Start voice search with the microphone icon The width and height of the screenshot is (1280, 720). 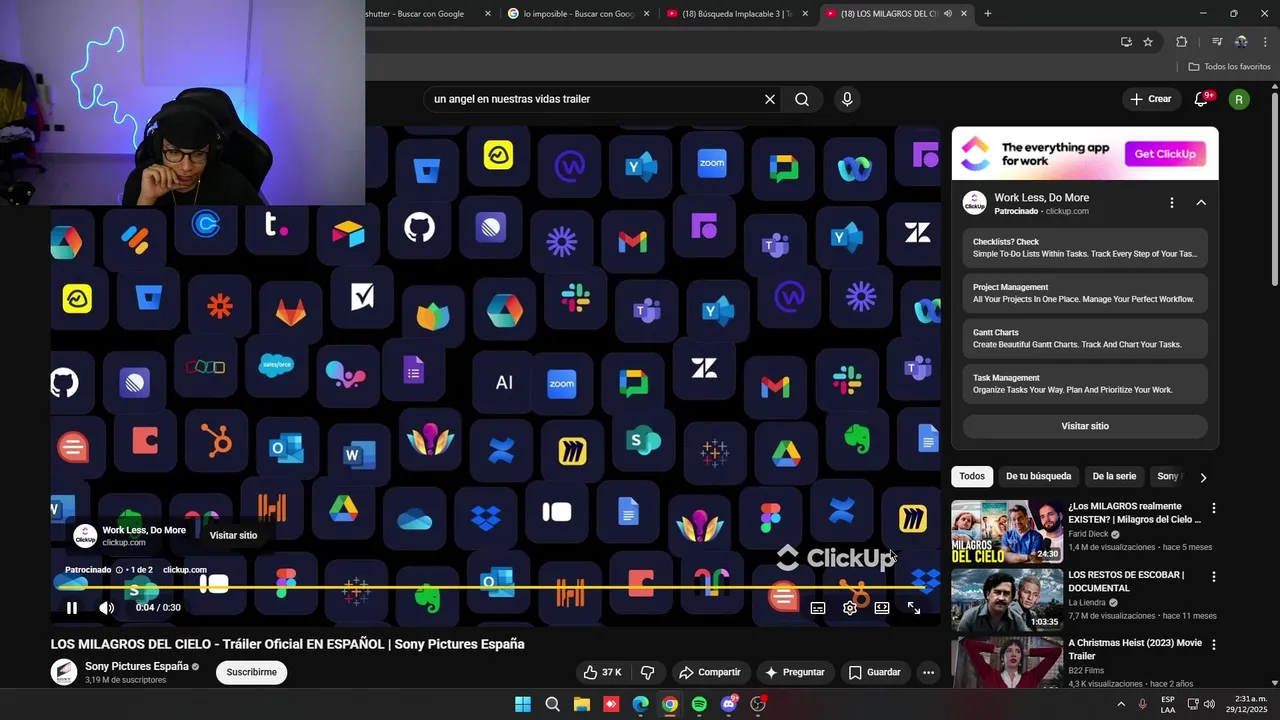pyautogui.click(x=847, y=99)
